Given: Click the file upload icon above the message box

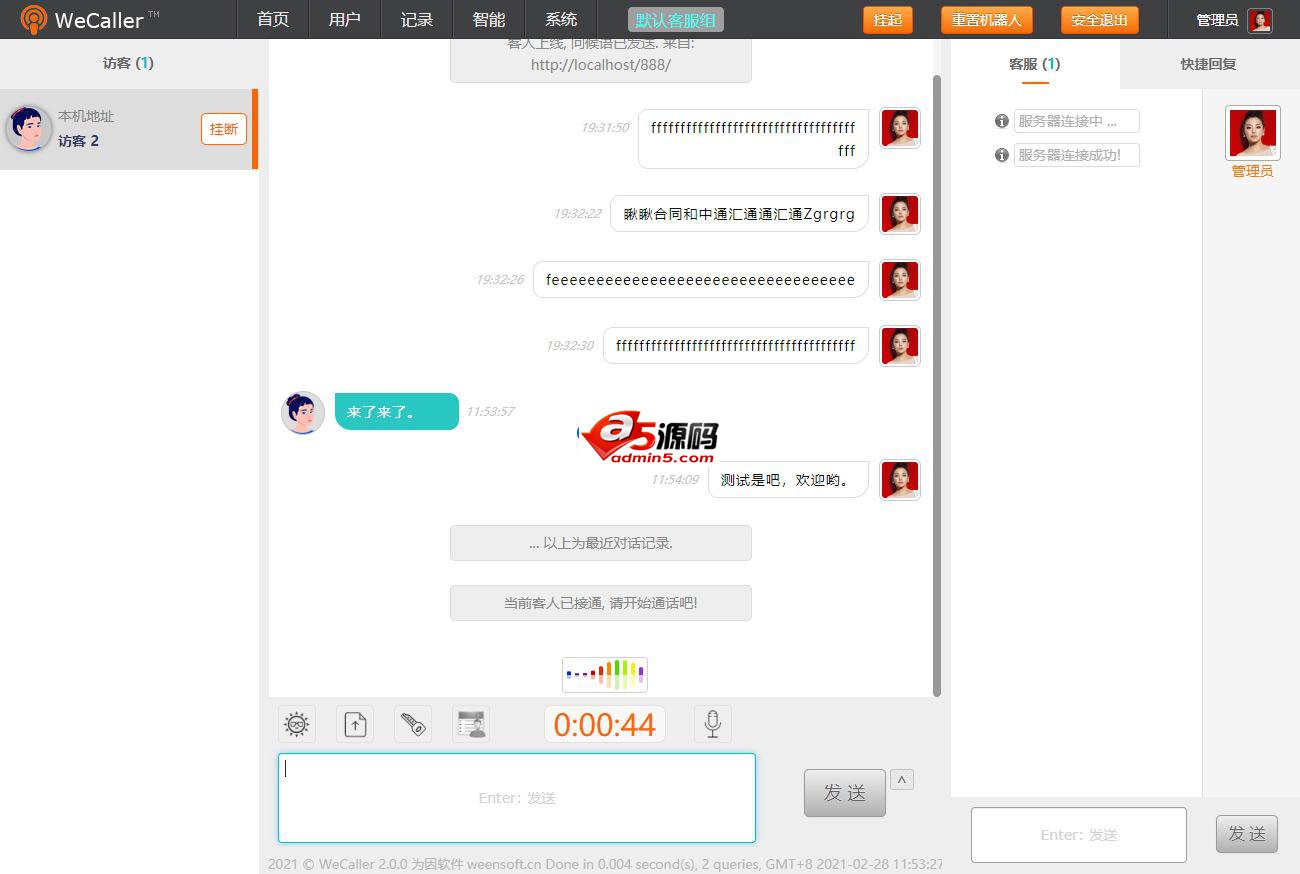Looking at the screenshot, I should pyautogui.click(x=354, y=723).
